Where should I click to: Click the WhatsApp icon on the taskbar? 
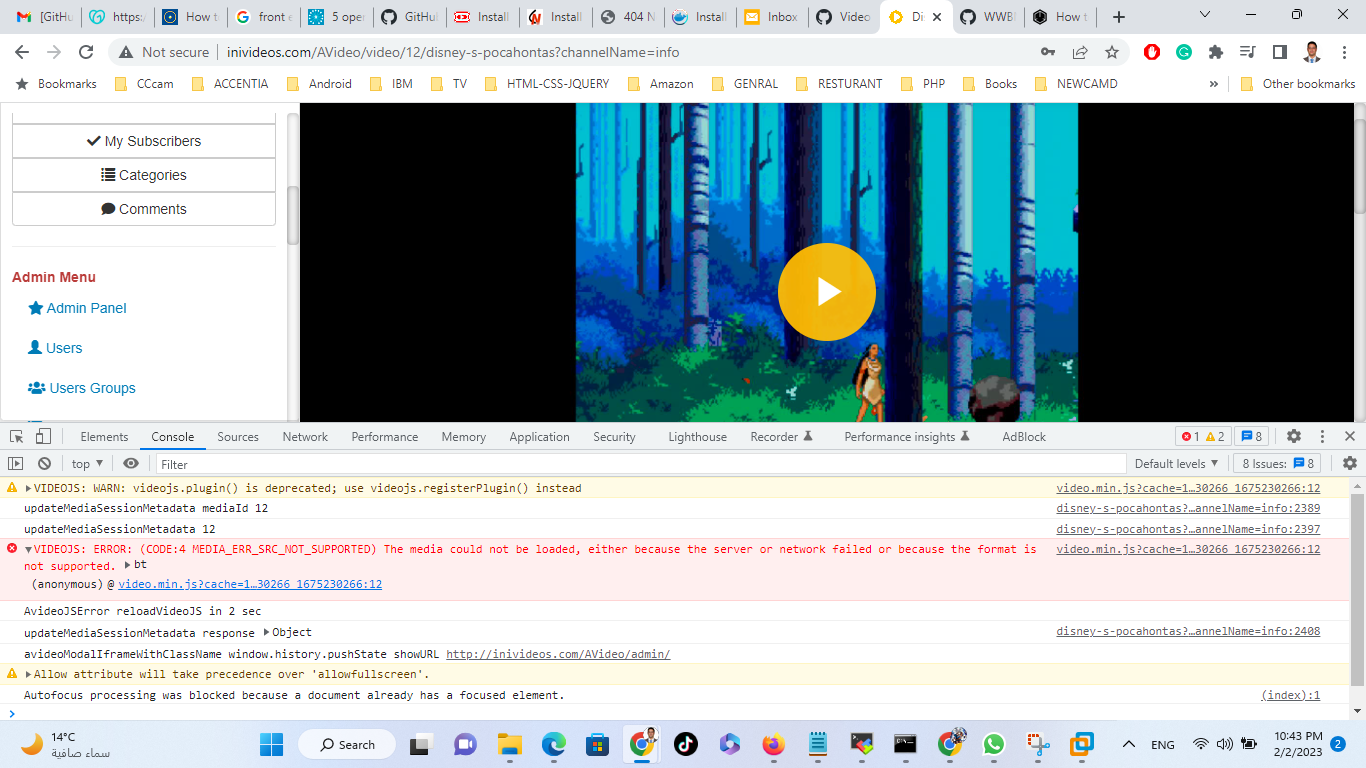[x=994, y=744]
